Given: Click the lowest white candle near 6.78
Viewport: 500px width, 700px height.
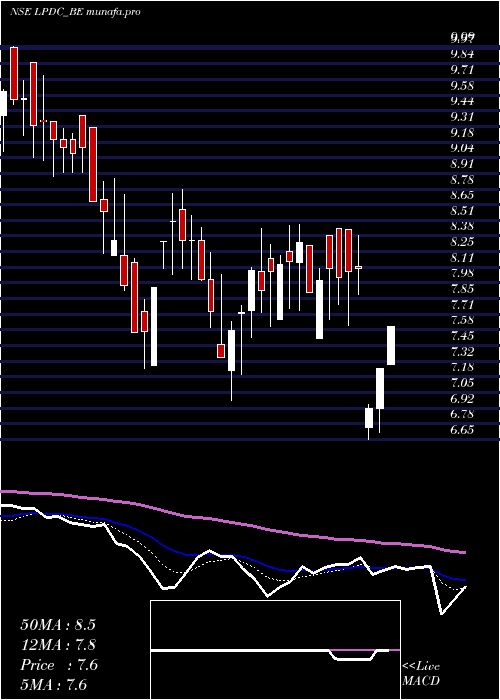Looking at the screenshot, I should 369,418.
